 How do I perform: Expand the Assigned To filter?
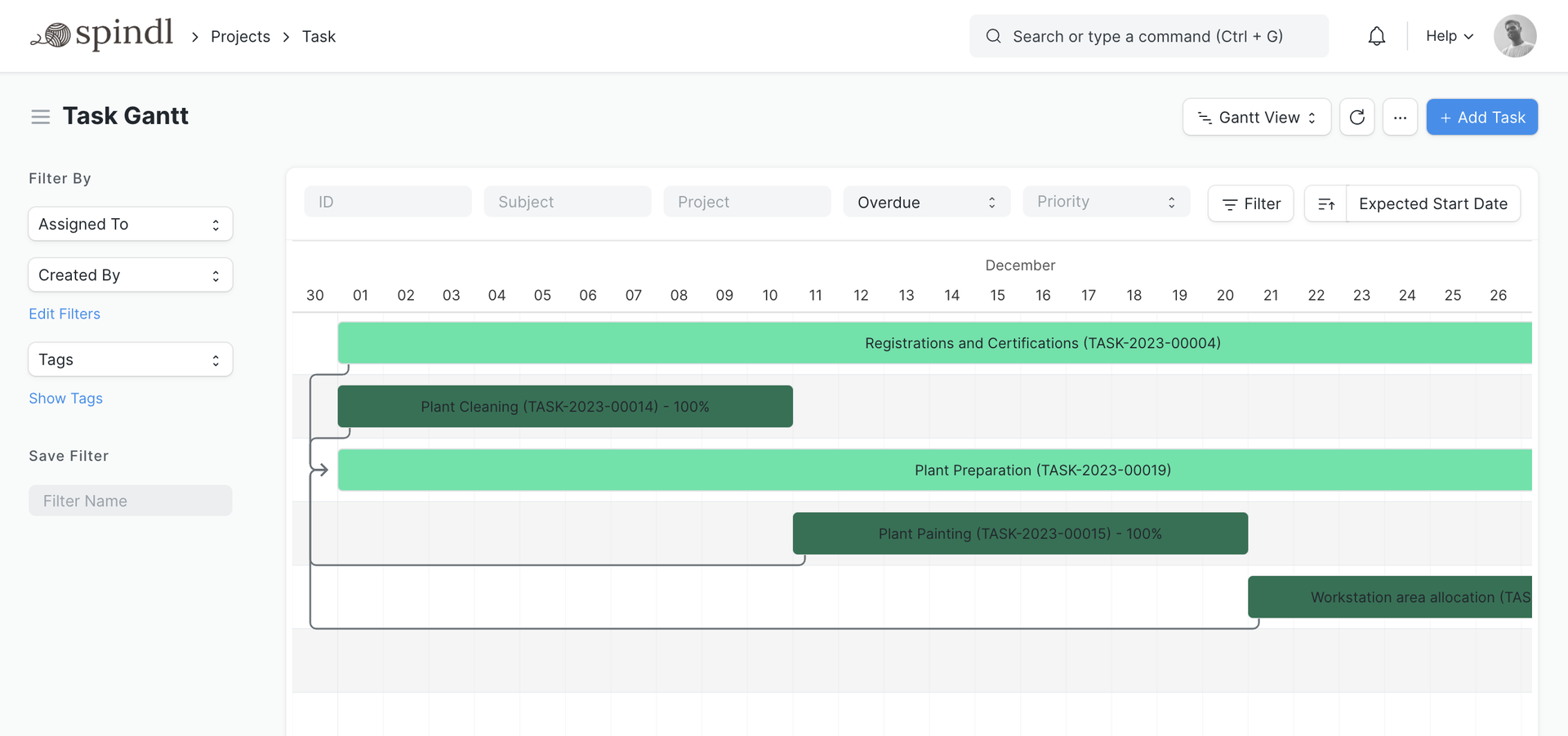(x=131, y=224)
